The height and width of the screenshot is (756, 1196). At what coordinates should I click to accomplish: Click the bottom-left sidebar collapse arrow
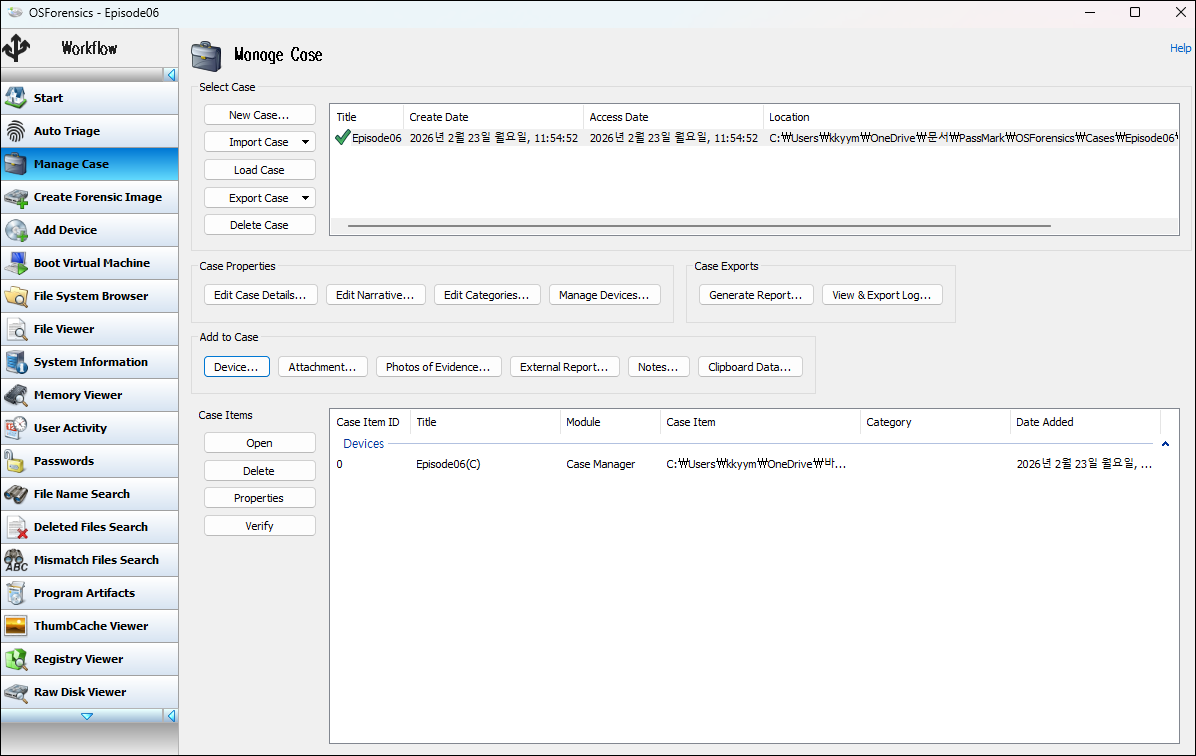click(x=172, y=716)
